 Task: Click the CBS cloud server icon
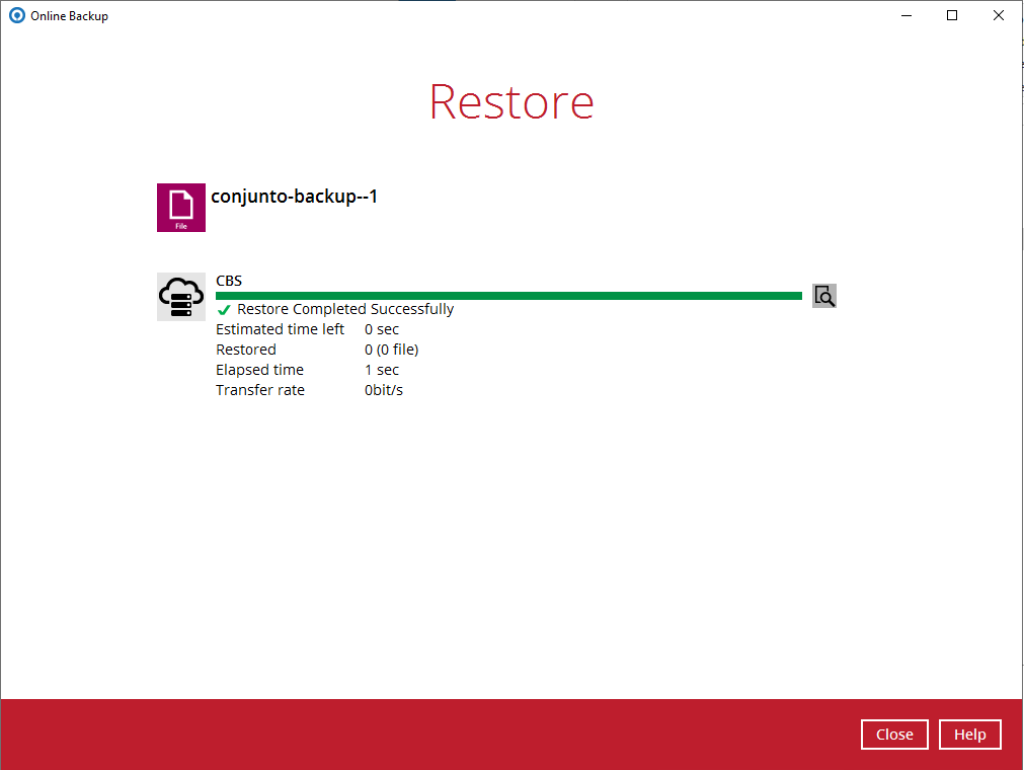181,297
